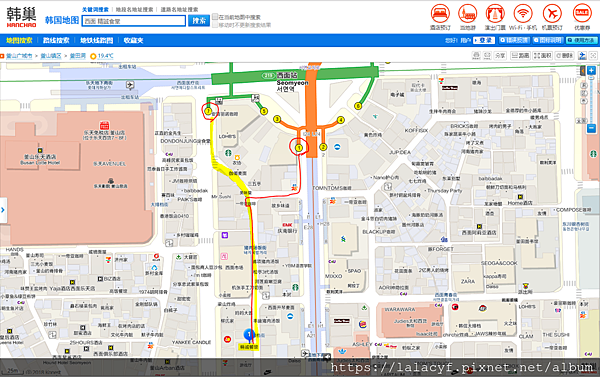Image resolution: width=600 pixels, height=377 pixels.
Task: Click the WARAWARA label on map
Action: (399, 309)
